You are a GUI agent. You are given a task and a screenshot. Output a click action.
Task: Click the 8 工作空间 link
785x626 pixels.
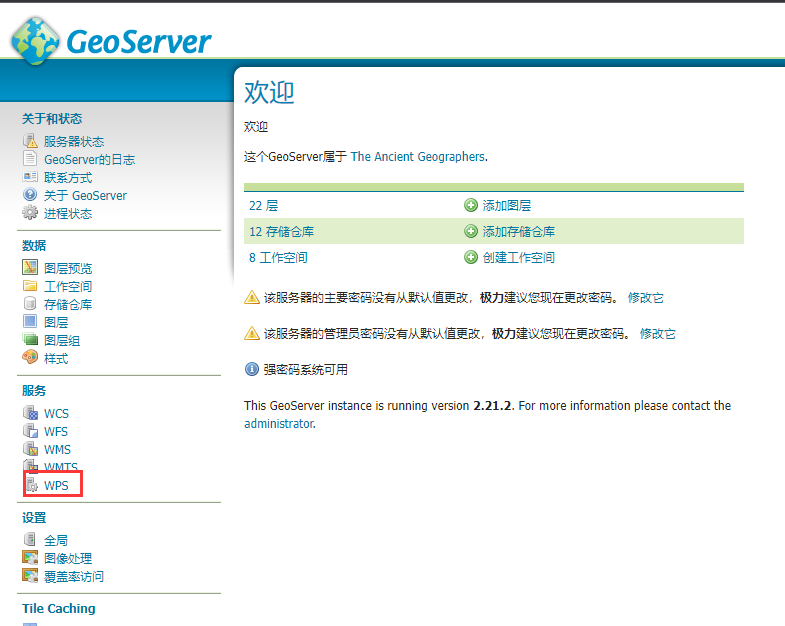pyautogui.click(x=278, y=257)
